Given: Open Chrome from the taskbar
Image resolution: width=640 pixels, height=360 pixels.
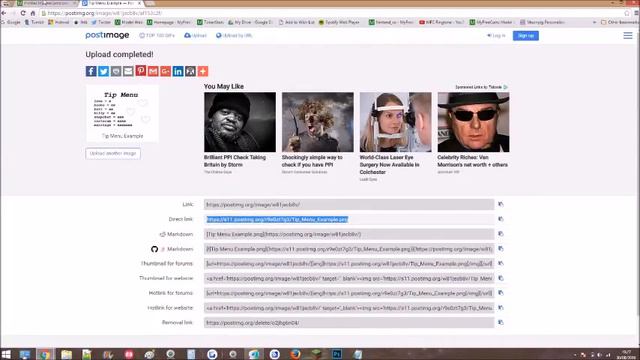Looking at the screenshot, I should click(45, 354).
